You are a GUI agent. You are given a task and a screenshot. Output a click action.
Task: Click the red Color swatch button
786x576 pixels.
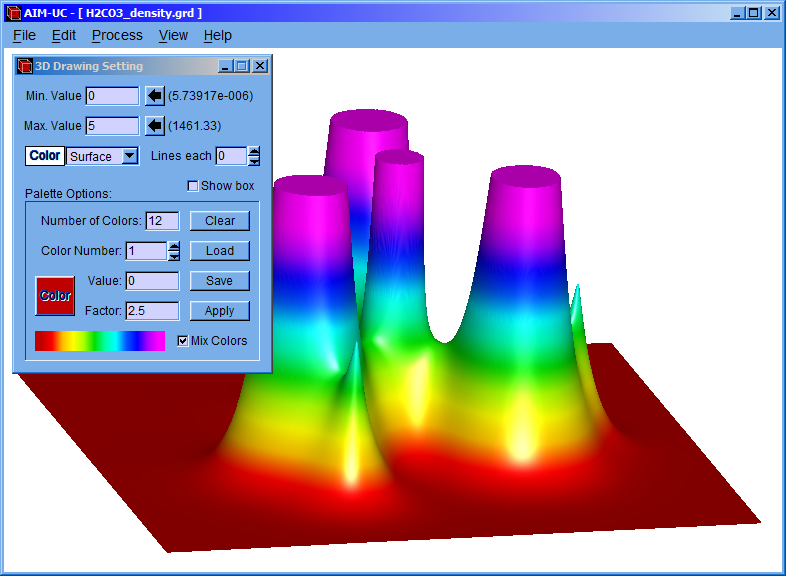pyautogui.click(x=55, y=296)
